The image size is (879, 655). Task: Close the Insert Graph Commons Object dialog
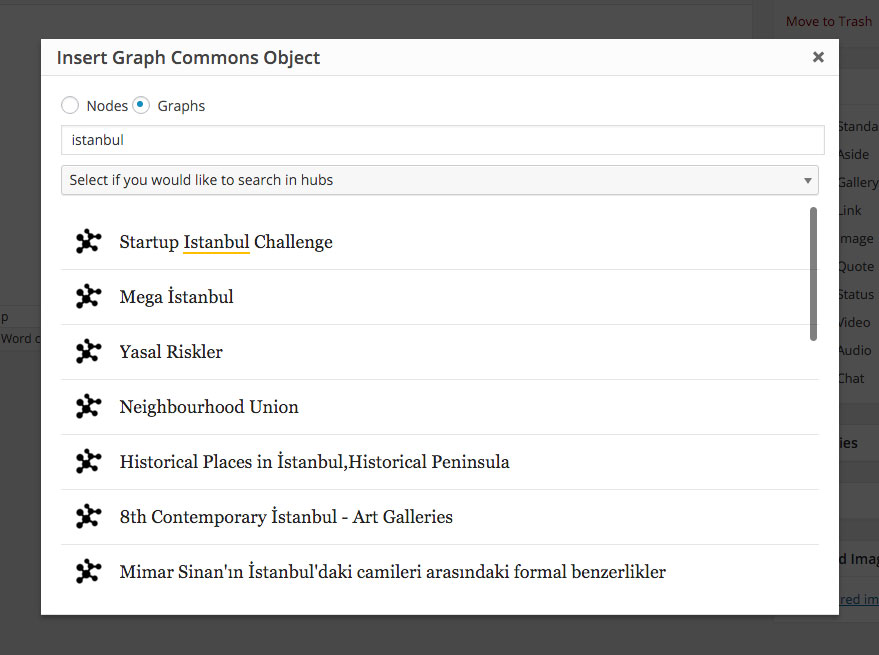click(x=818, y=57)
